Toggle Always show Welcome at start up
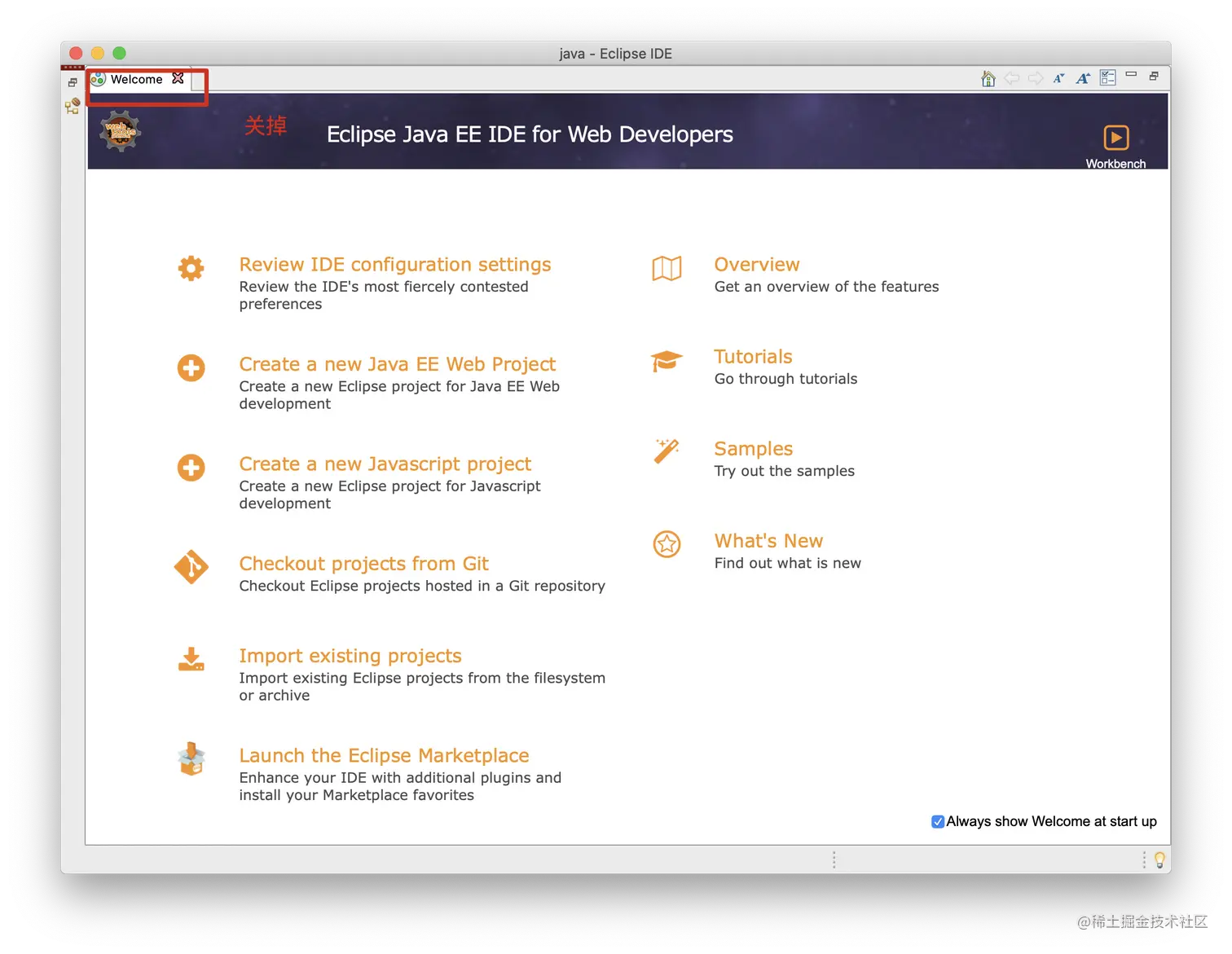The height and width of the screenshot is (954, 1232). point(938,821)
